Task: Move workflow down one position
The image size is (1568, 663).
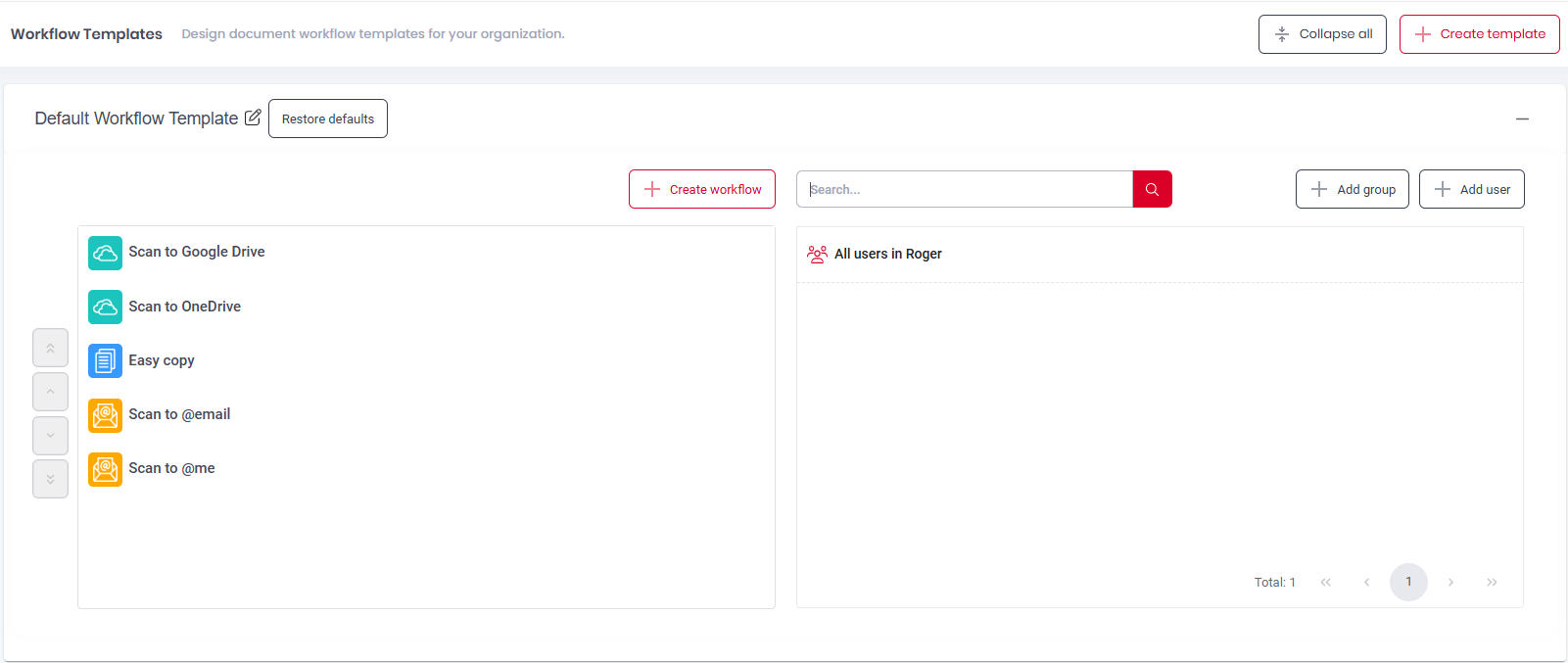Action: [x=50, y=436]
